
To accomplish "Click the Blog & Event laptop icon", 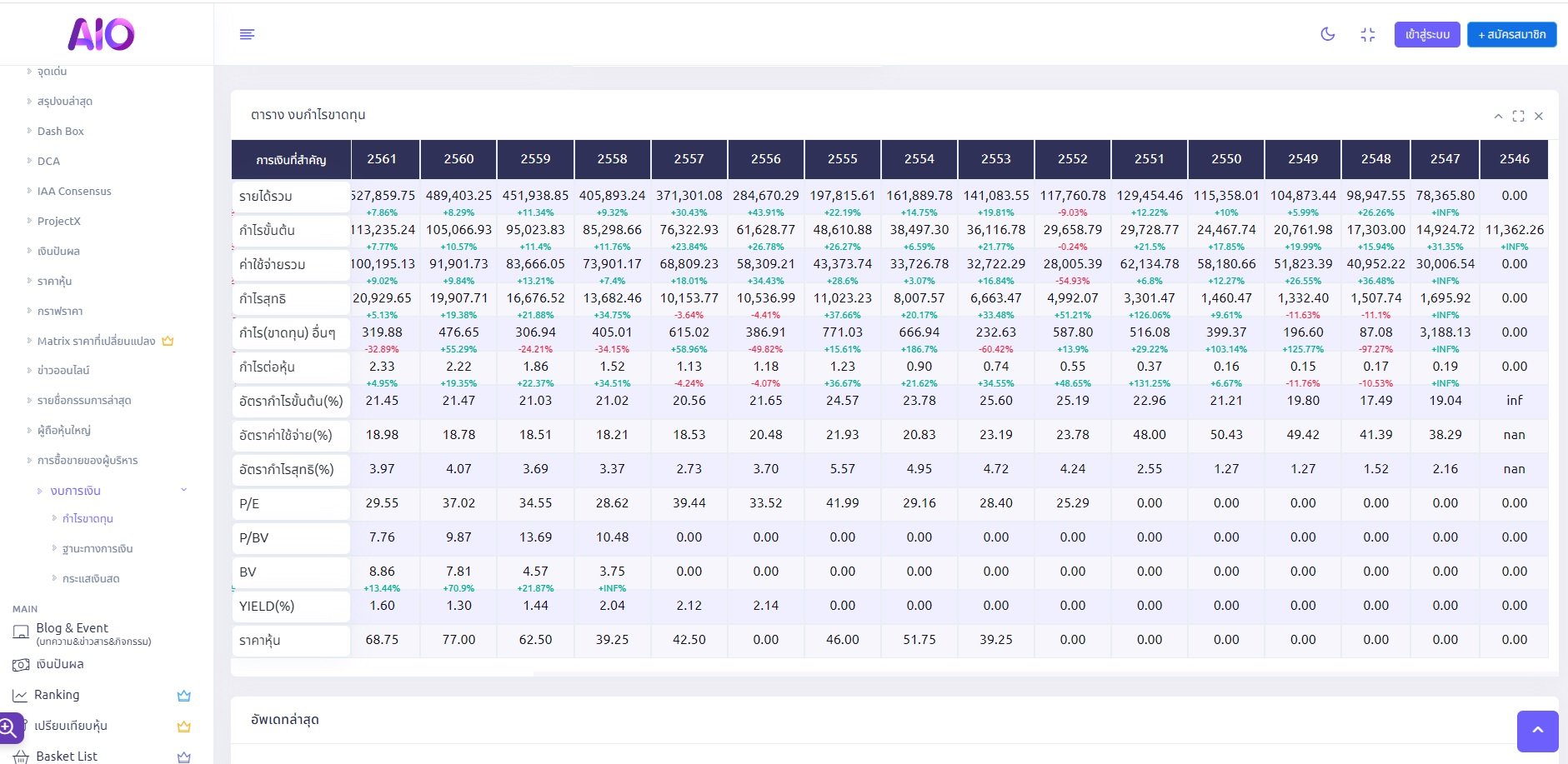I will 21,633.
